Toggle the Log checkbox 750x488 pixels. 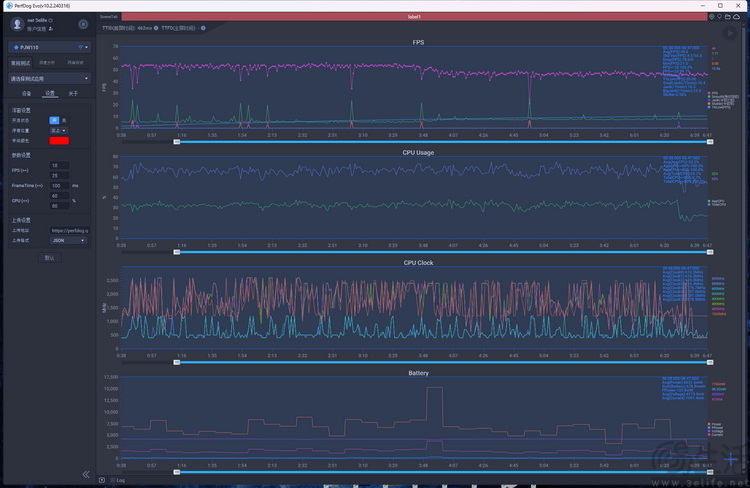pos(113,480)
